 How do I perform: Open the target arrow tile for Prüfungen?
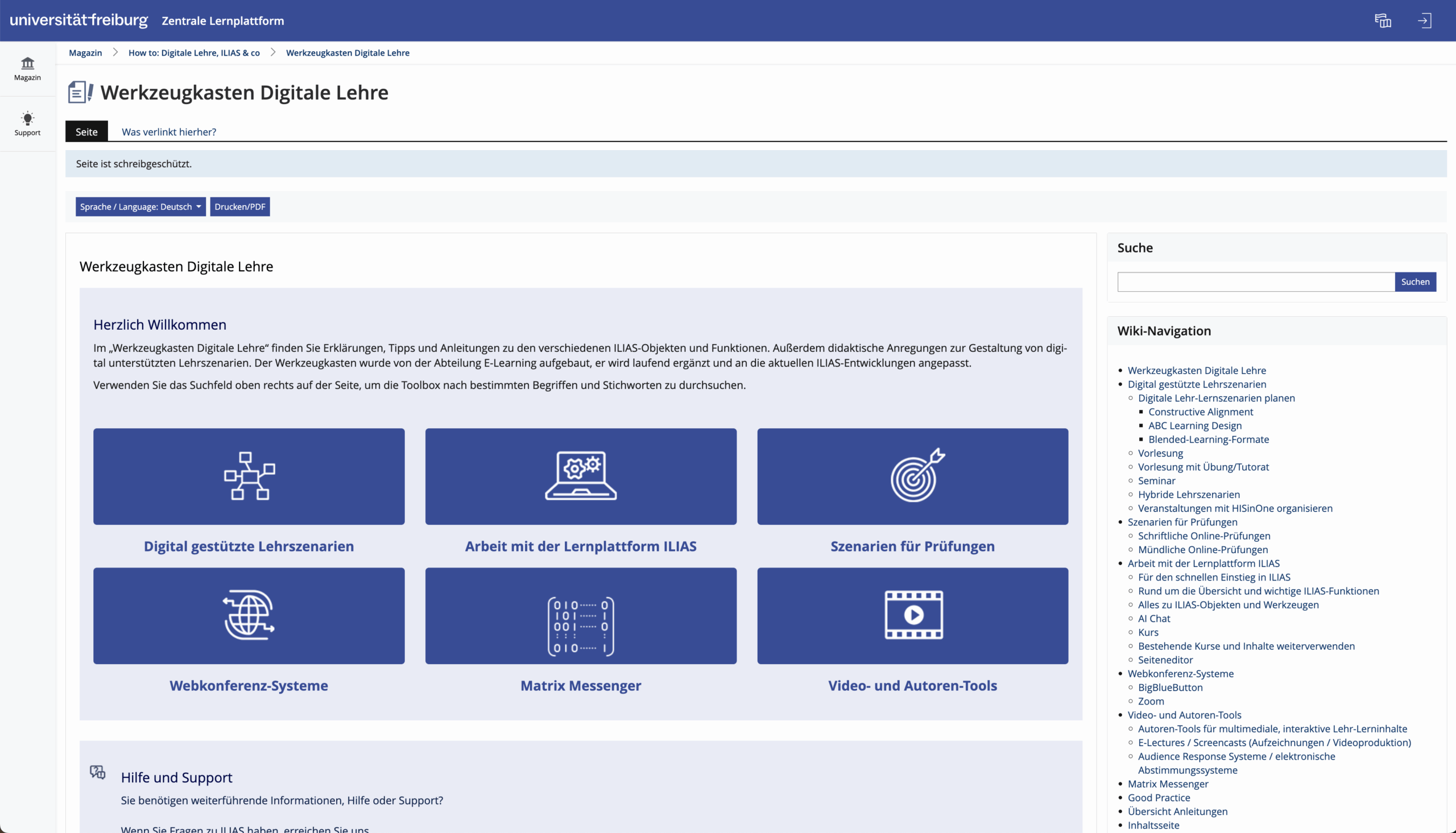tap(912, 476)
